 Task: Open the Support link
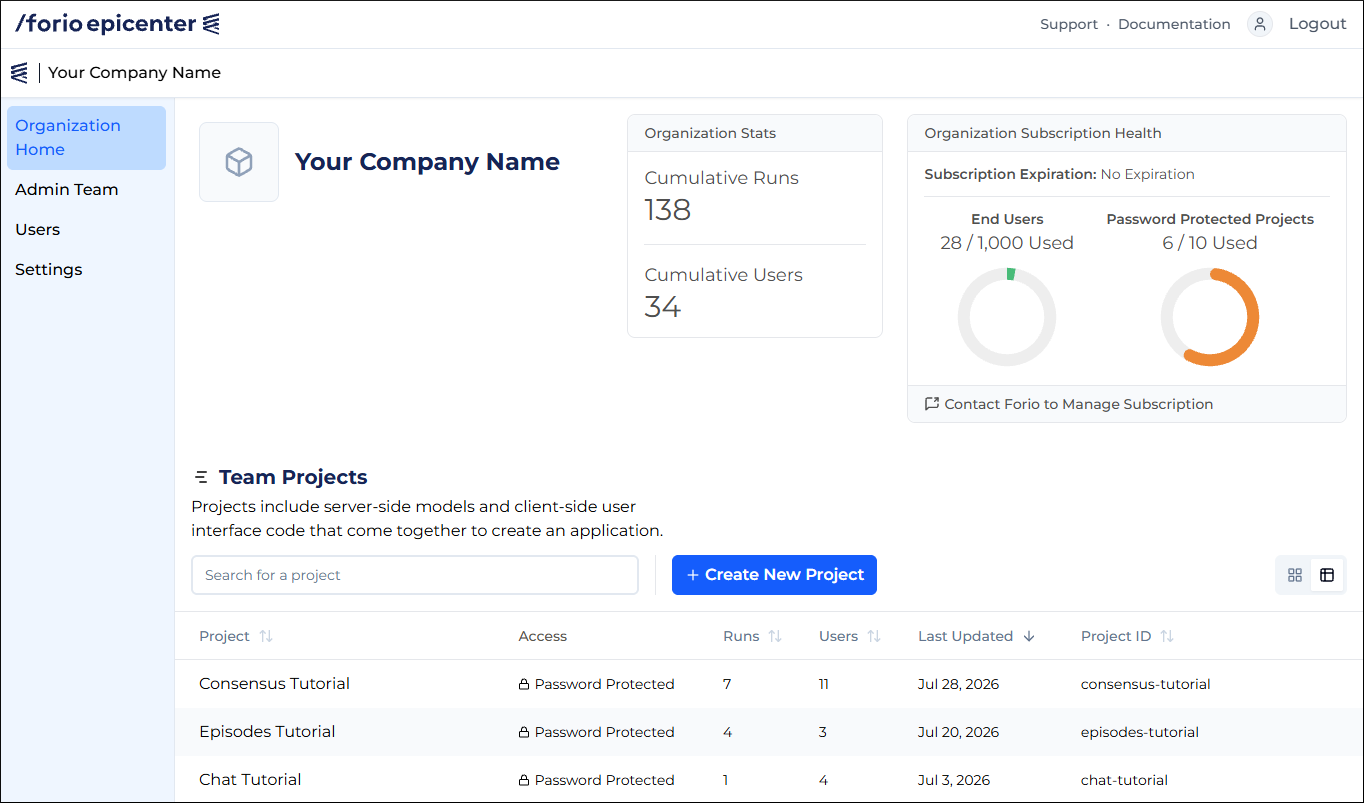1069,24
